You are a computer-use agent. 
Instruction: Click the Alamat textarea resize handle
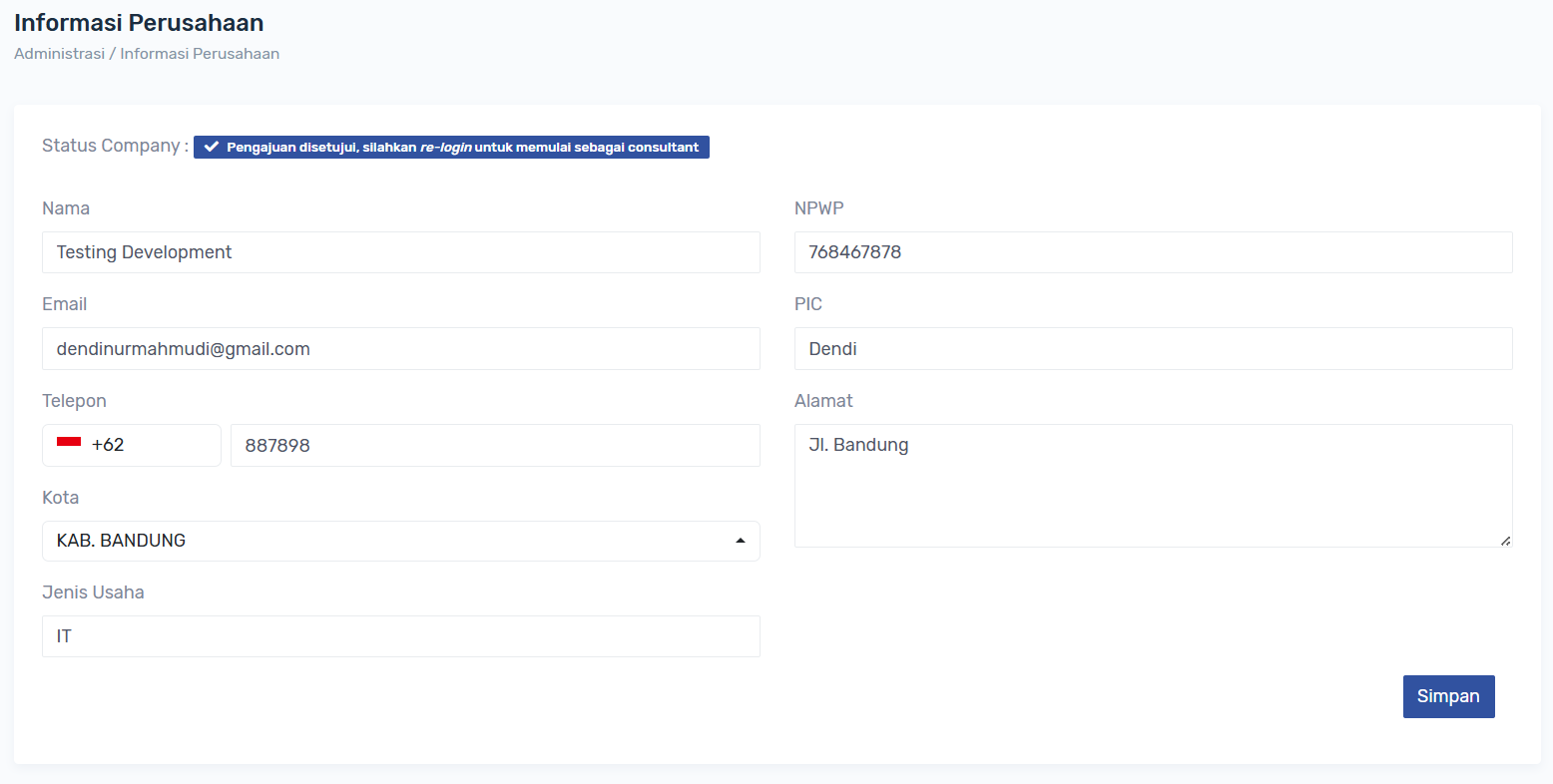click(x=1505, y=541)
